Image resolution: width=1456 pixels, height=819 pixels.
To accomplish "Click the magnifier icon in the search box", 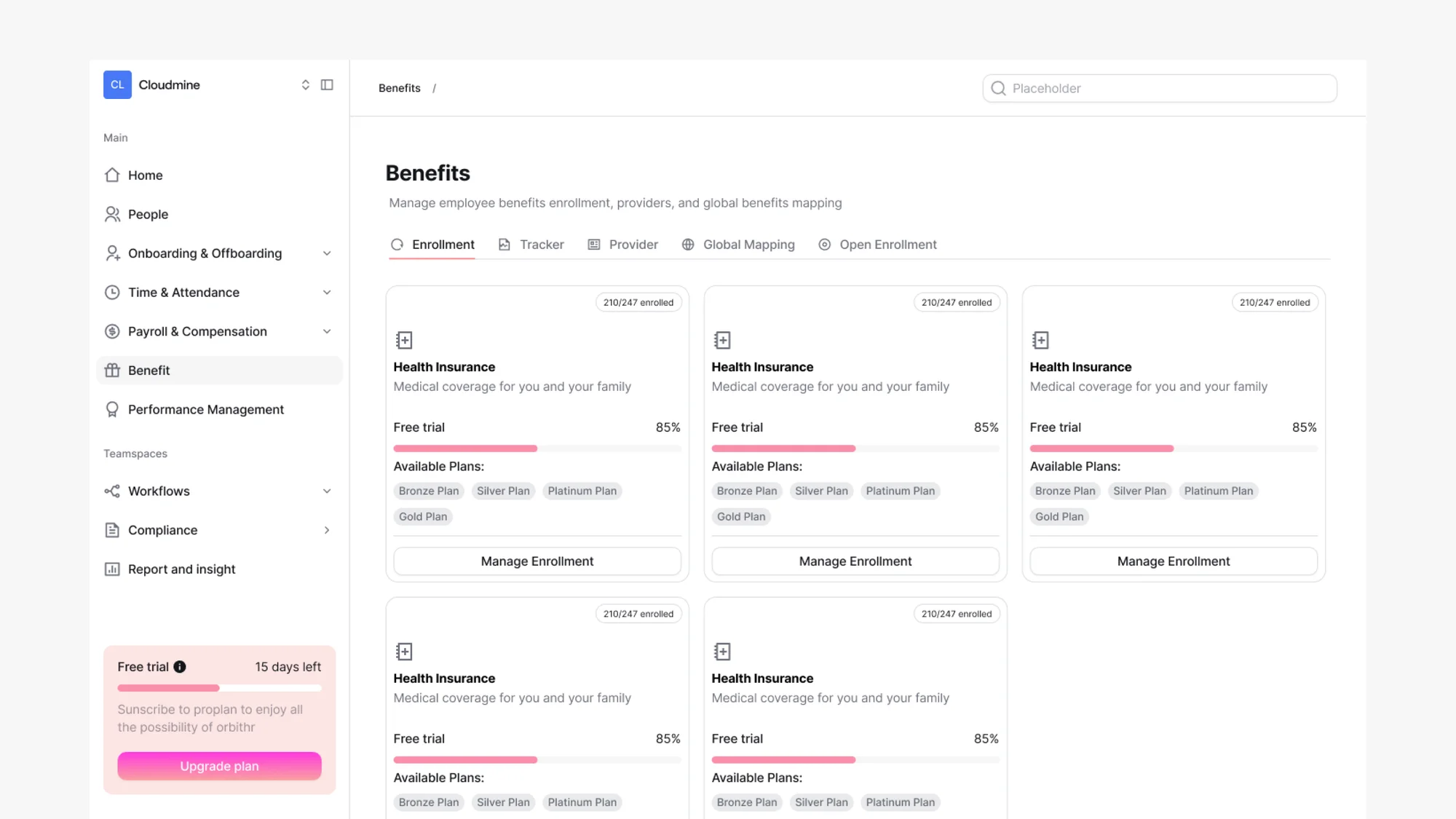I will [x=998, y=88].
